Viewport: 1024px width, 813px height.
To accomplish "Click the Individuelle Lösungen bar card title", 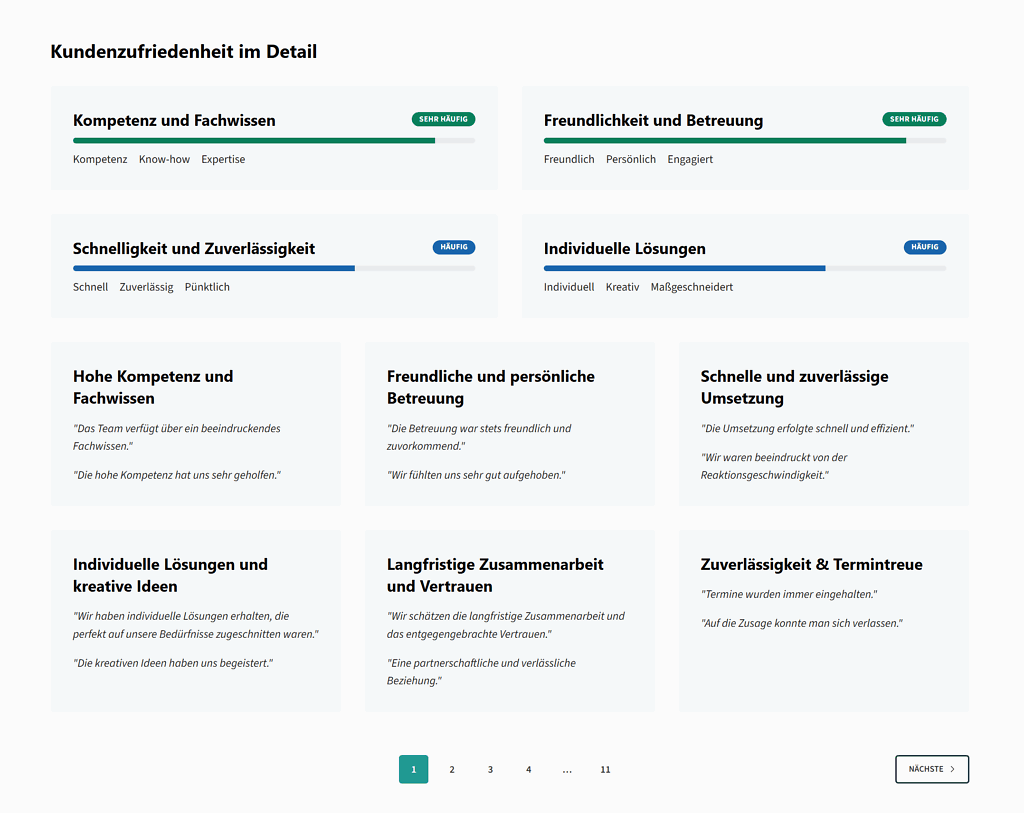I will click(x=625, y=249).
